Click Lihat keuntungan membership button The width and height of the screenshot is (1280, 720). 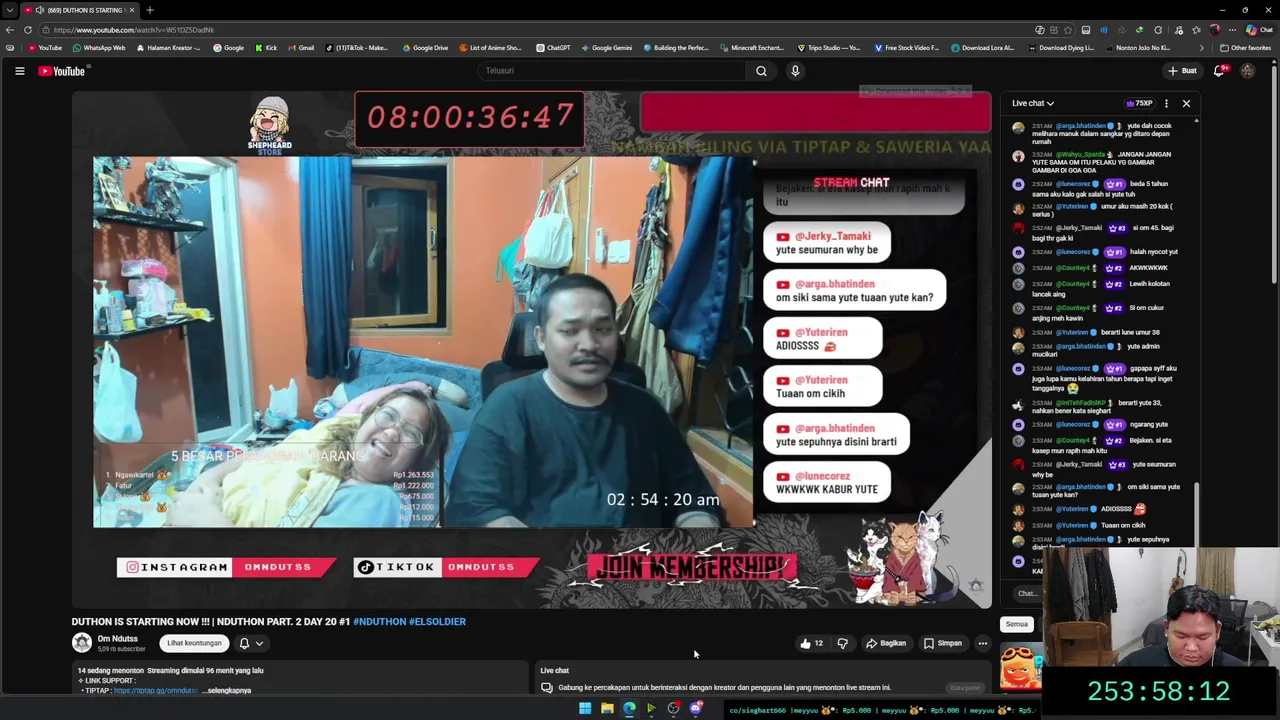(194, 643)
